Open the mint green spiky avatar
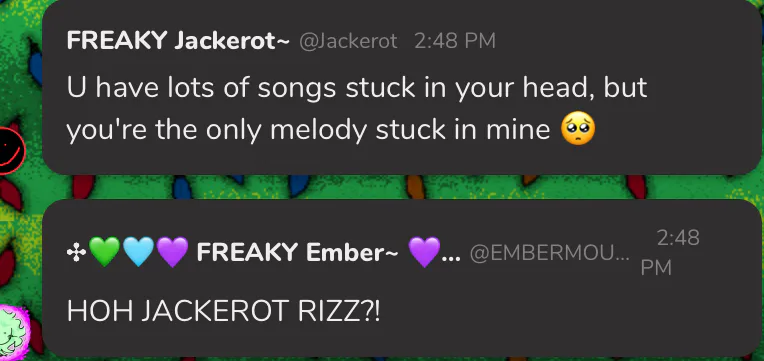764x361 pixels. tap(14, 330)
